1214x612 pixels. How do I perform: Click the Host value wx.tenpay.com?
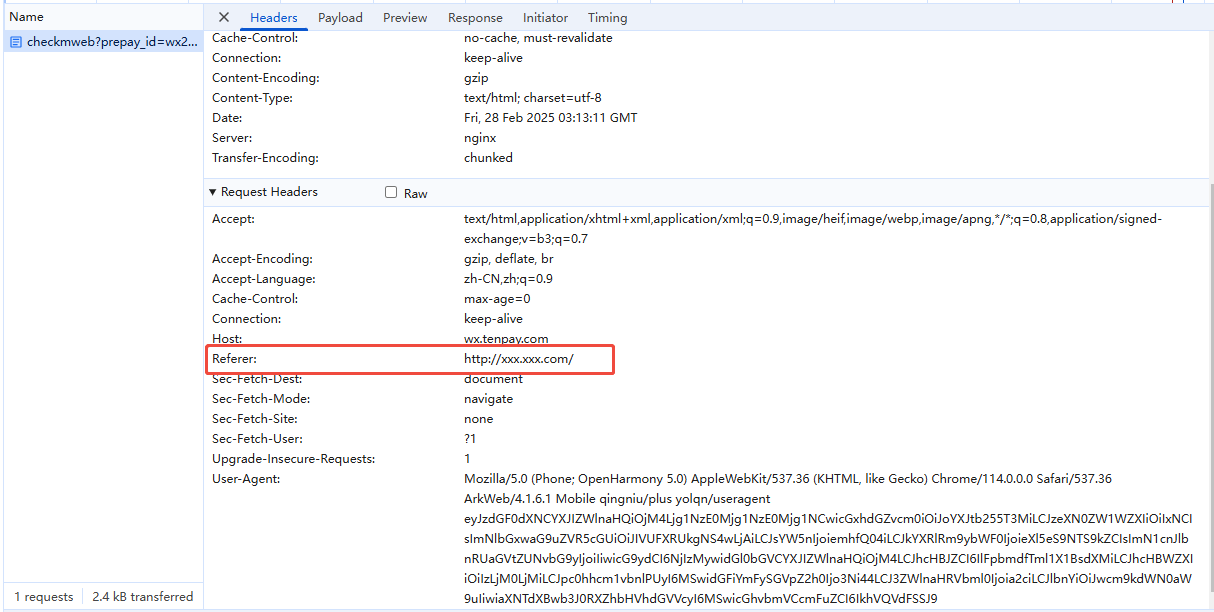506,338
